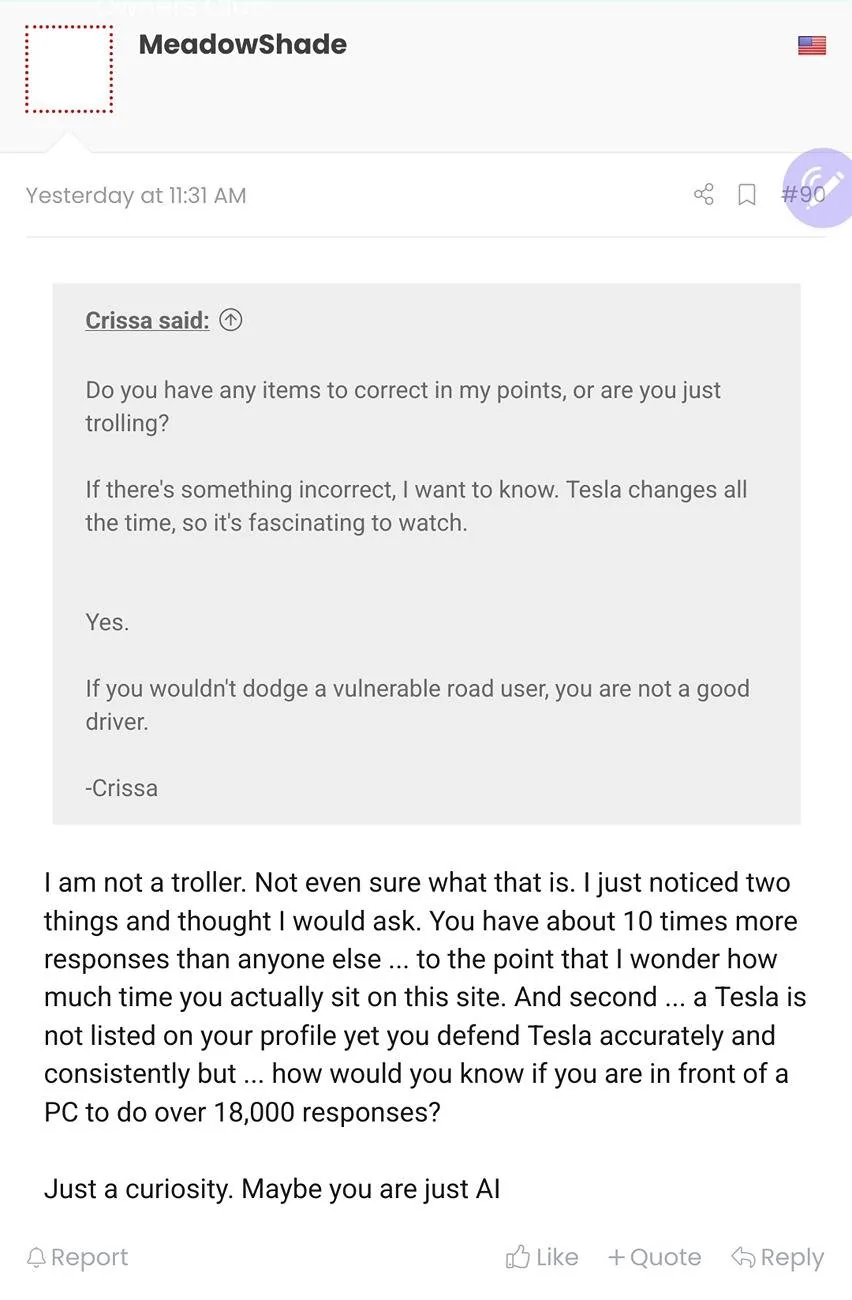Open the 'Crissa said:' quote header link
Image resolution: width=852 pixels, height=1300 pixels.
pos(147,320)
